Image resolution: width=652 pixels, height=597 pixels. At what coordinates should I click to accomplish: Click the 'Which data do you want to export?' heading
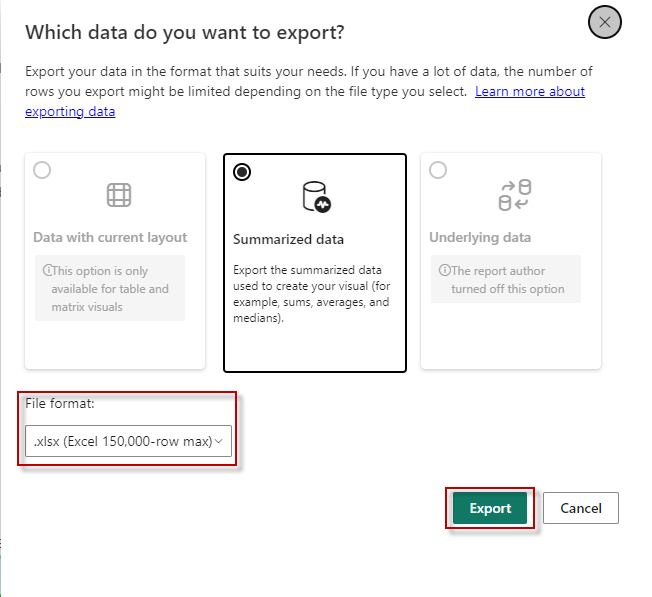point(184,32)
